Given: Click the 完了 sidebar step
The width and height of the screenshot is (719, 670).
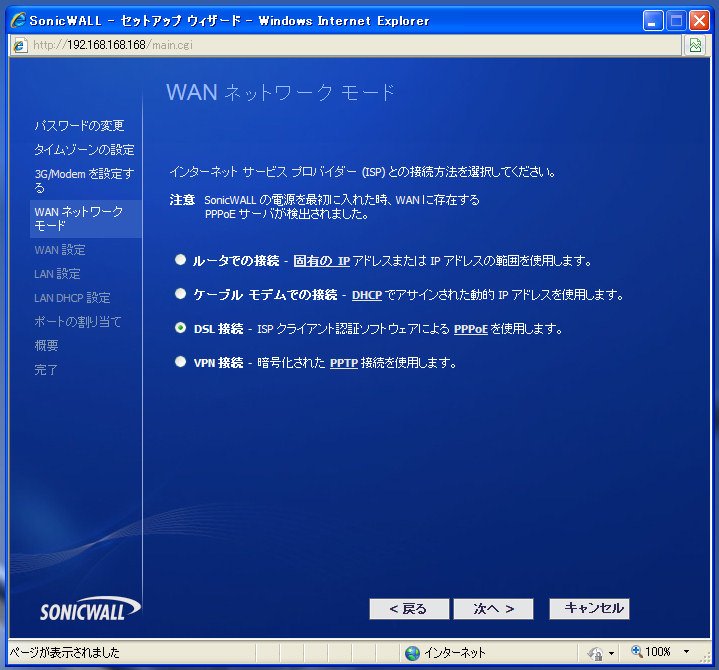Looking at the screenshot, I should (46, 370).
